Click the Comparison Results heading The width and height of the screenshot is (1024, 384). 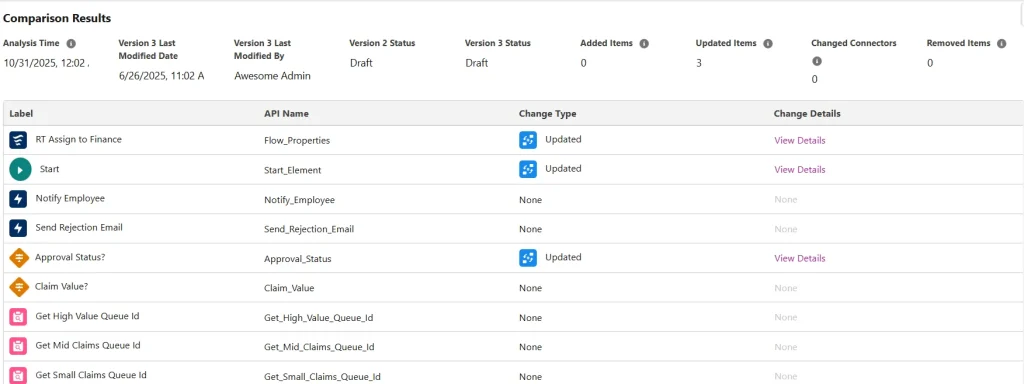(57, 19)
